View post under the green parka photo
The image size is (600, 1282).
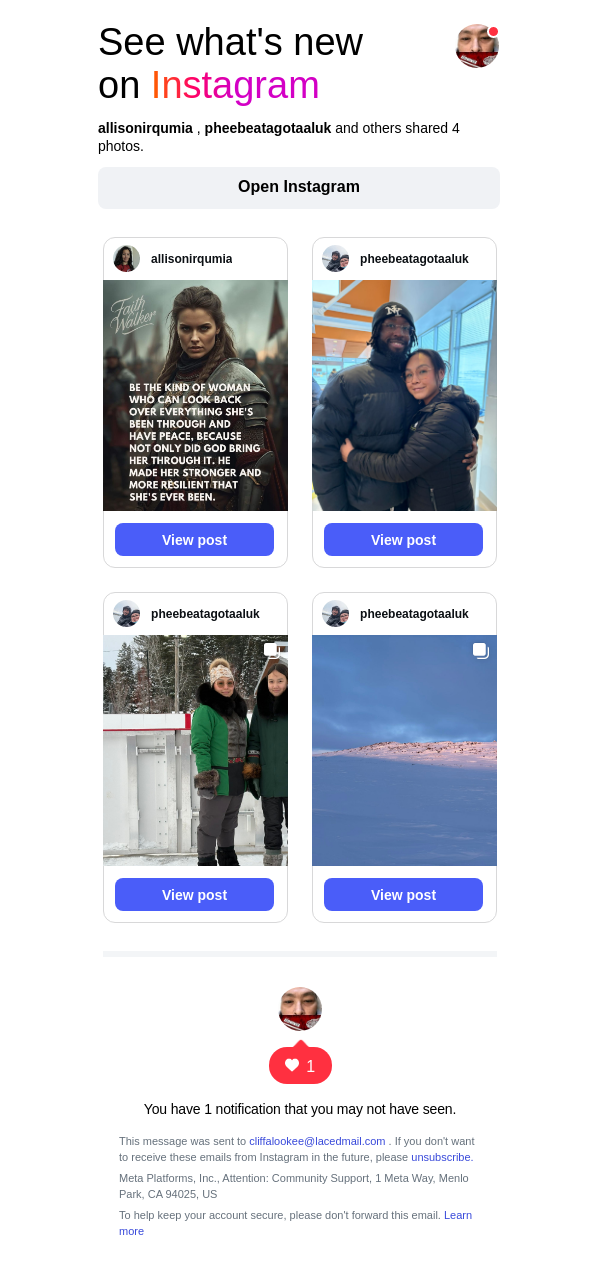click(x=194, y=895)
